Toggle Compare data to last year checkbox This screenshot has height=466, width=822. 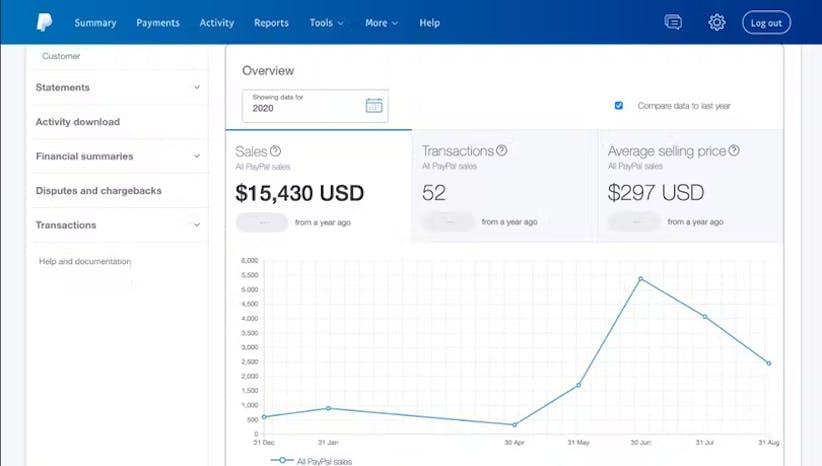(x=619, y=105)
